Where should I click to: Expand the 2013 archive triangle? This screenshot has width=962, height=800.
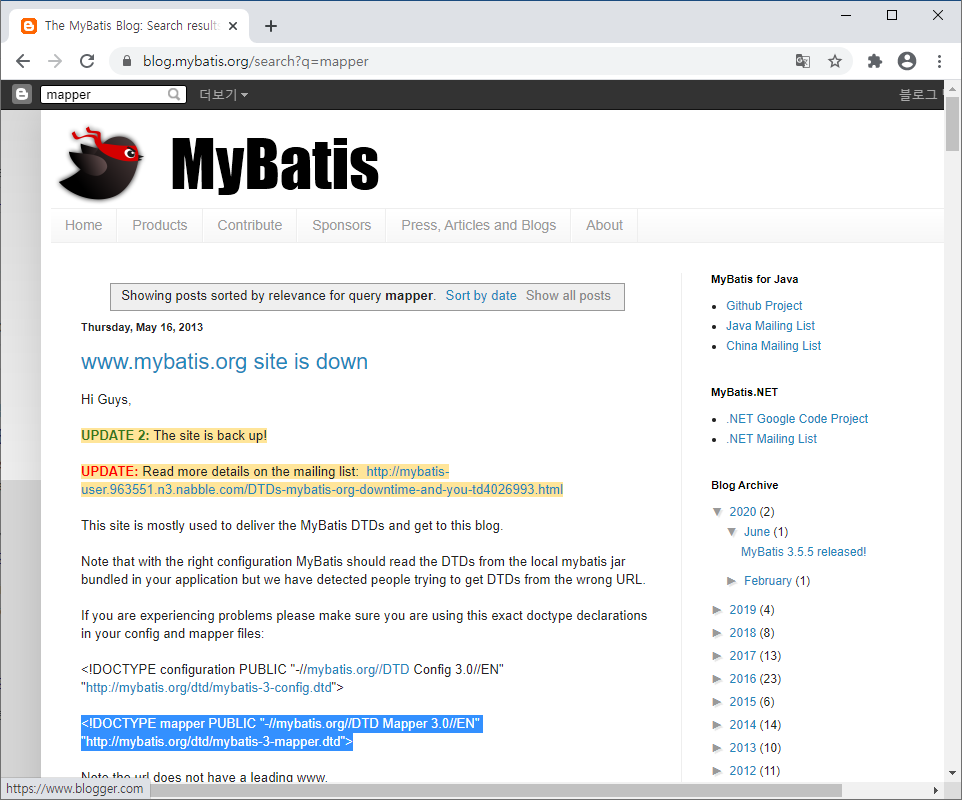(x=717, y=748)
